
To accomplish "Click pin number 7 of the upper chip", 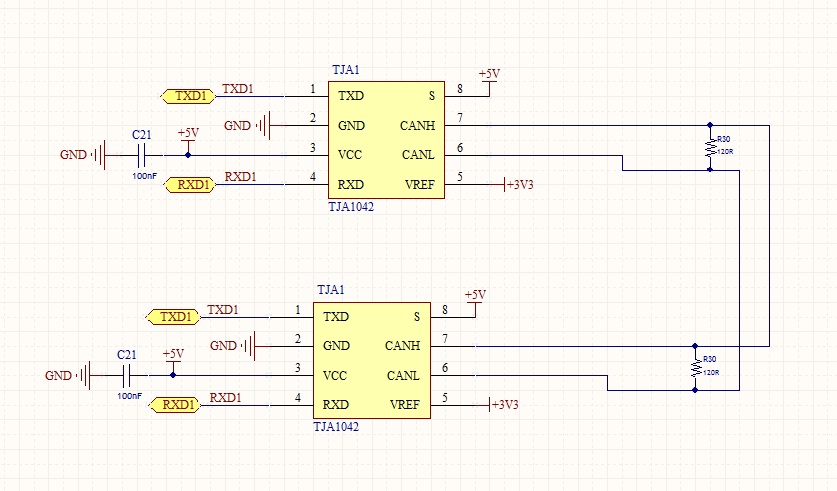I will coord(460,118).
